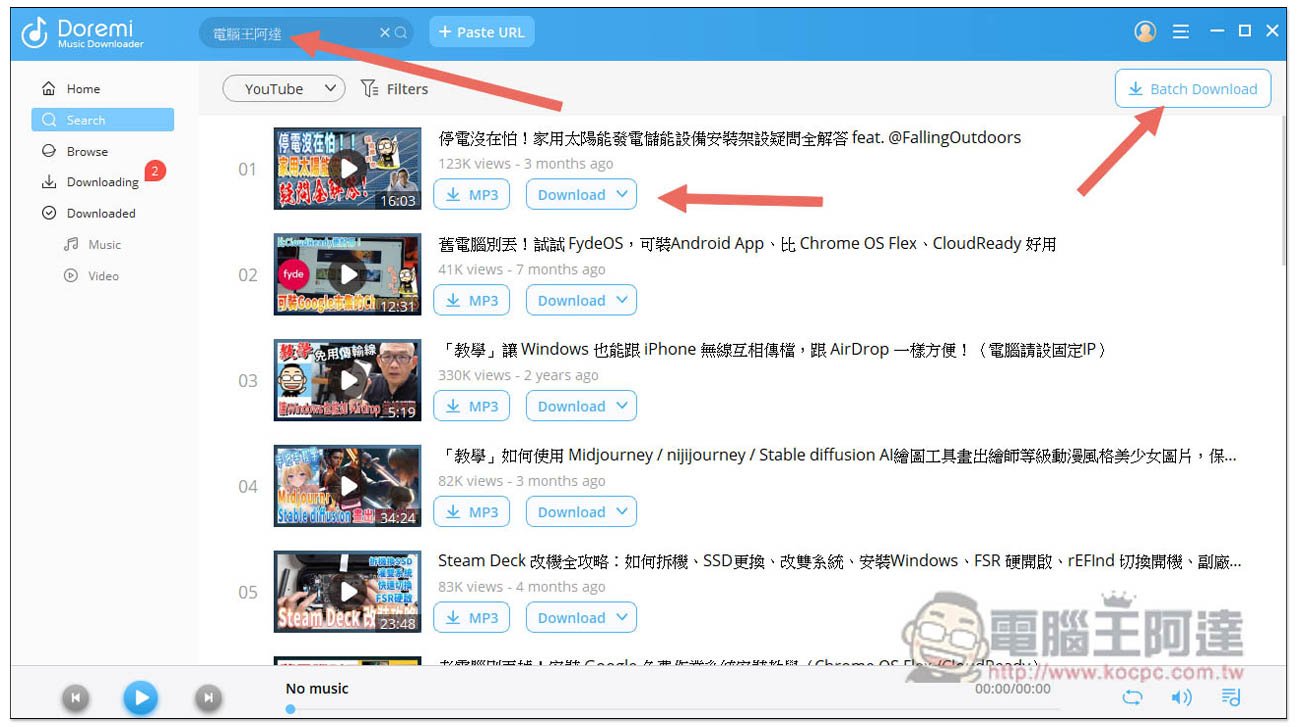Expand Download options for result 01
The height and width of the screenshot is (727, 1297).
(x=581, y=195)
